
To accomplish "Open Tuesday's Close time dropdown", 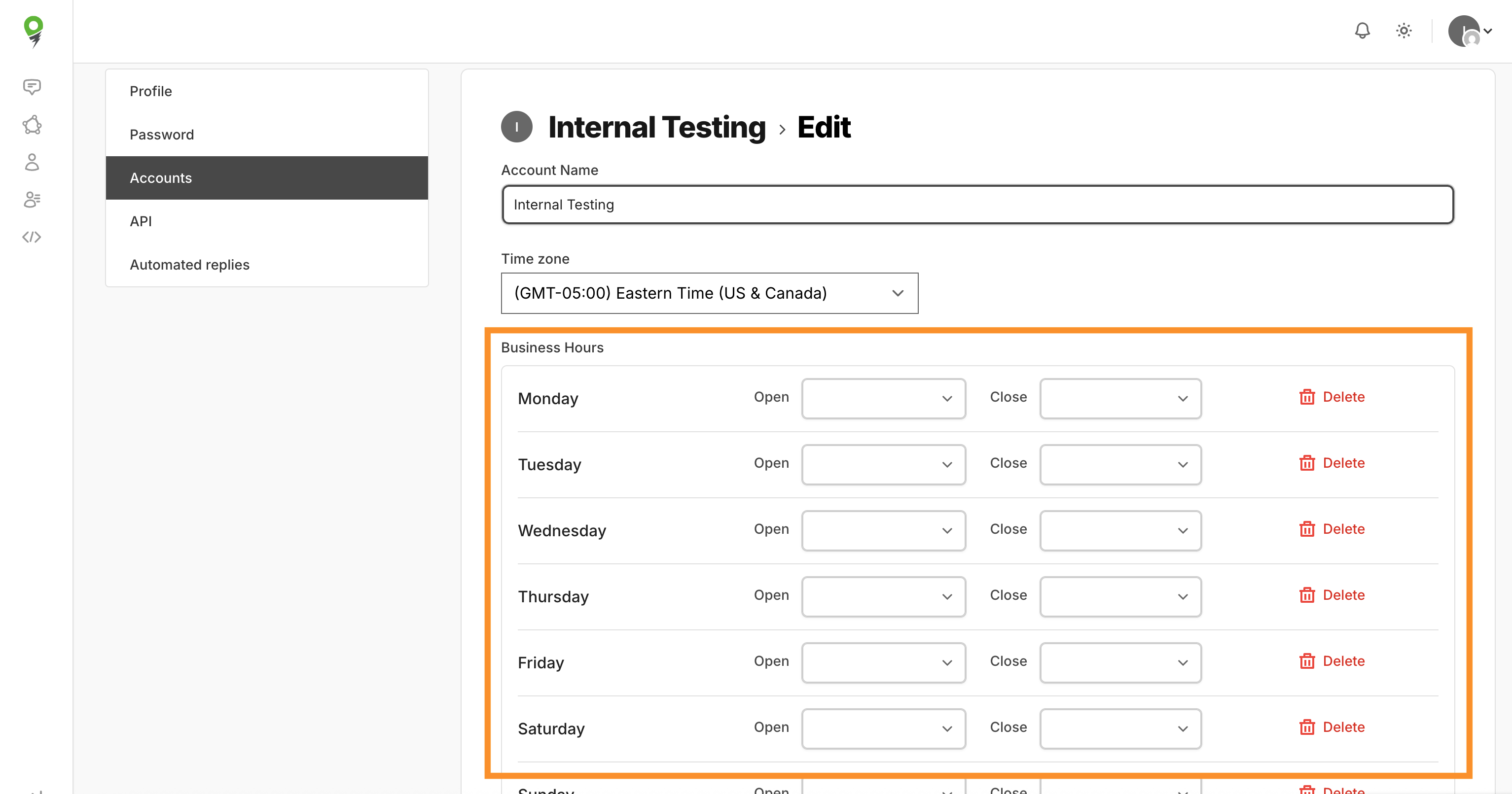I will click(x=1120, y=464).
